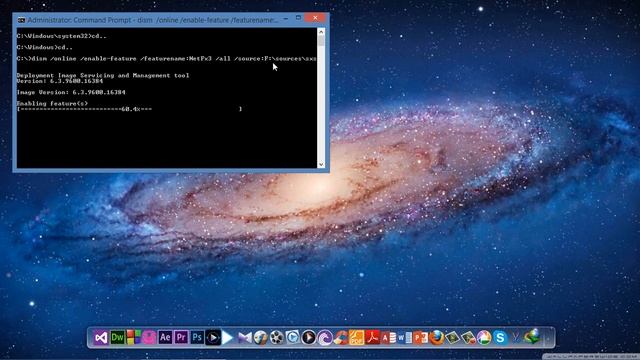Launch Adobe Dreamweaver (Dw) dock icon
Viewport: 640px width, 360px height.
click(x=118, y=338)
